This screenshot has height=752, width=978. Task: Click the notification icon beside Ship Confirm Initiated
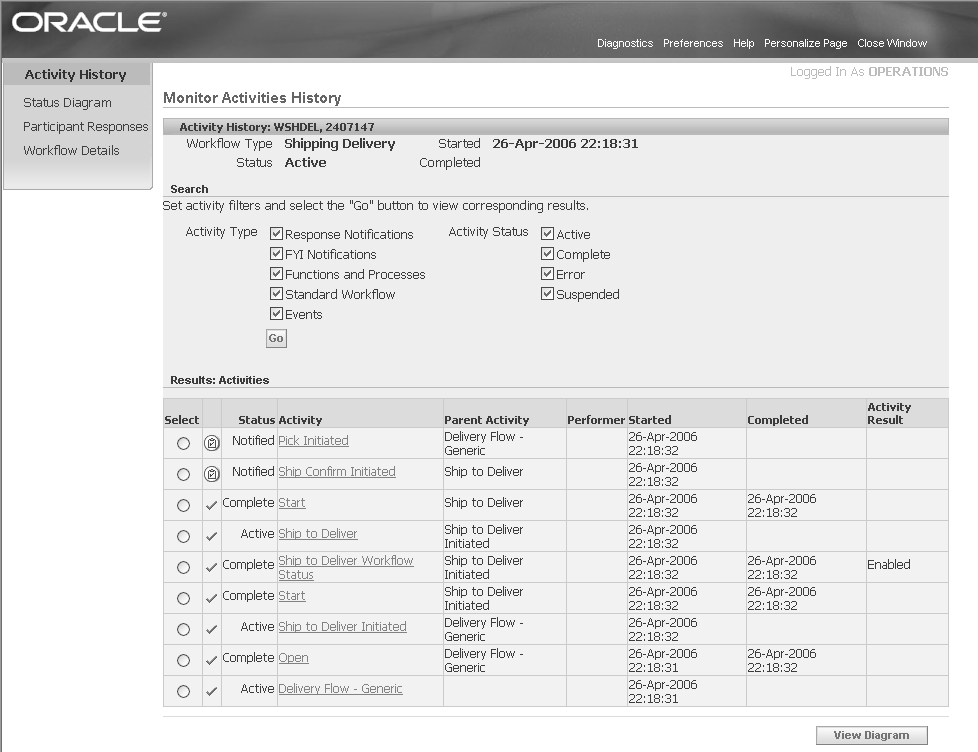point(212,475)
